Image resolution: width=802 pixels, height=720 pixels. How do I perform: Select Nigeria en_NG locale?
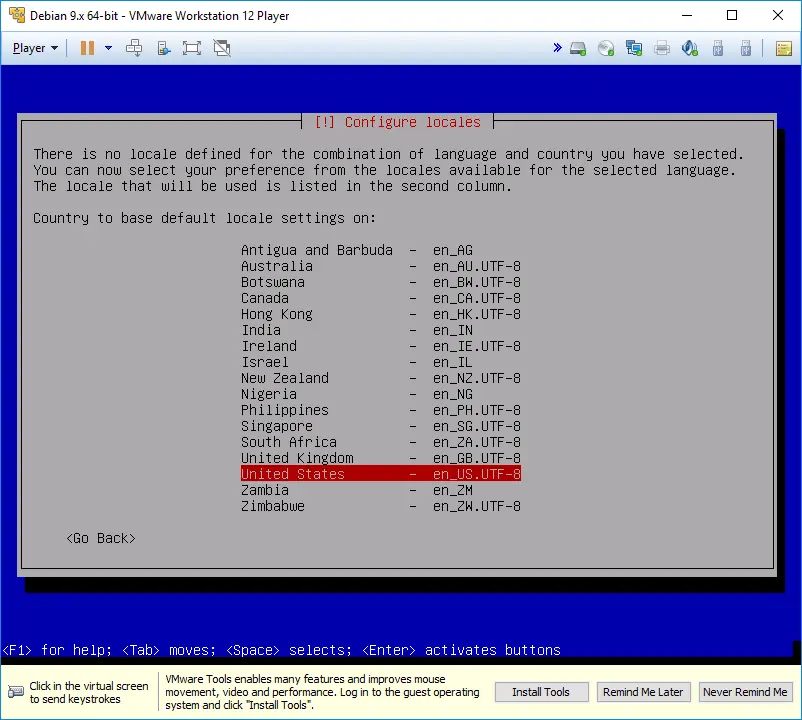(x=381, y=394)
